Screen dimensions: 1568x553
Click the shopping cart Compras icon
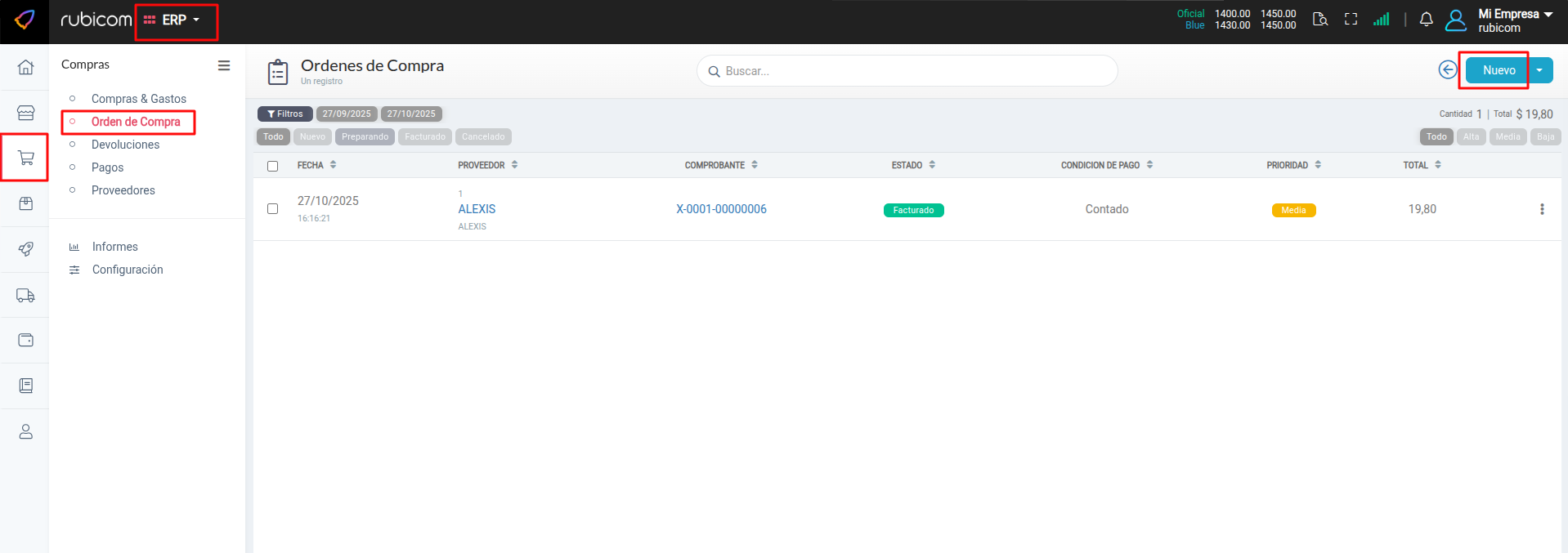pos(25,158)
